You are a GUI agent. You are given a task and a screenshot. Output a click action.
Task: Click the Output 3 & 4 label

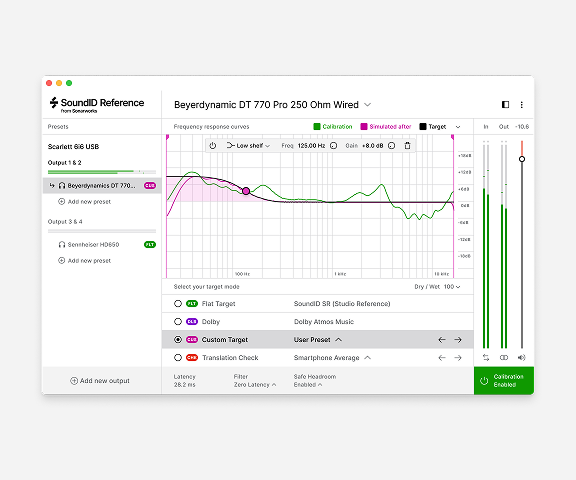tap(65, 222)
